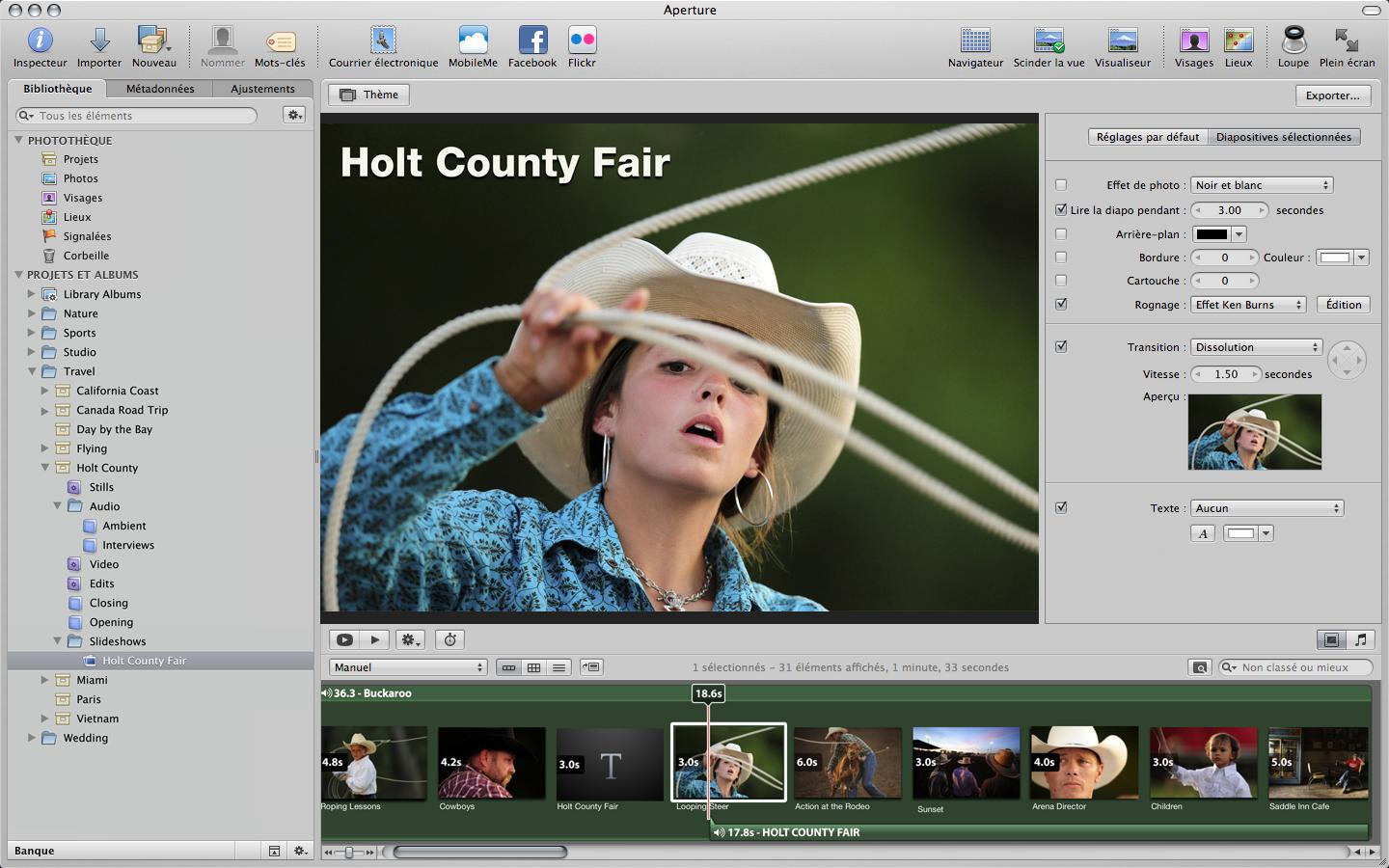Image resolution: width=1389 pixels, height=868 pixels.
Task: Open the Inspecteur toolbar icon
Action: click(x=40, y=41)
